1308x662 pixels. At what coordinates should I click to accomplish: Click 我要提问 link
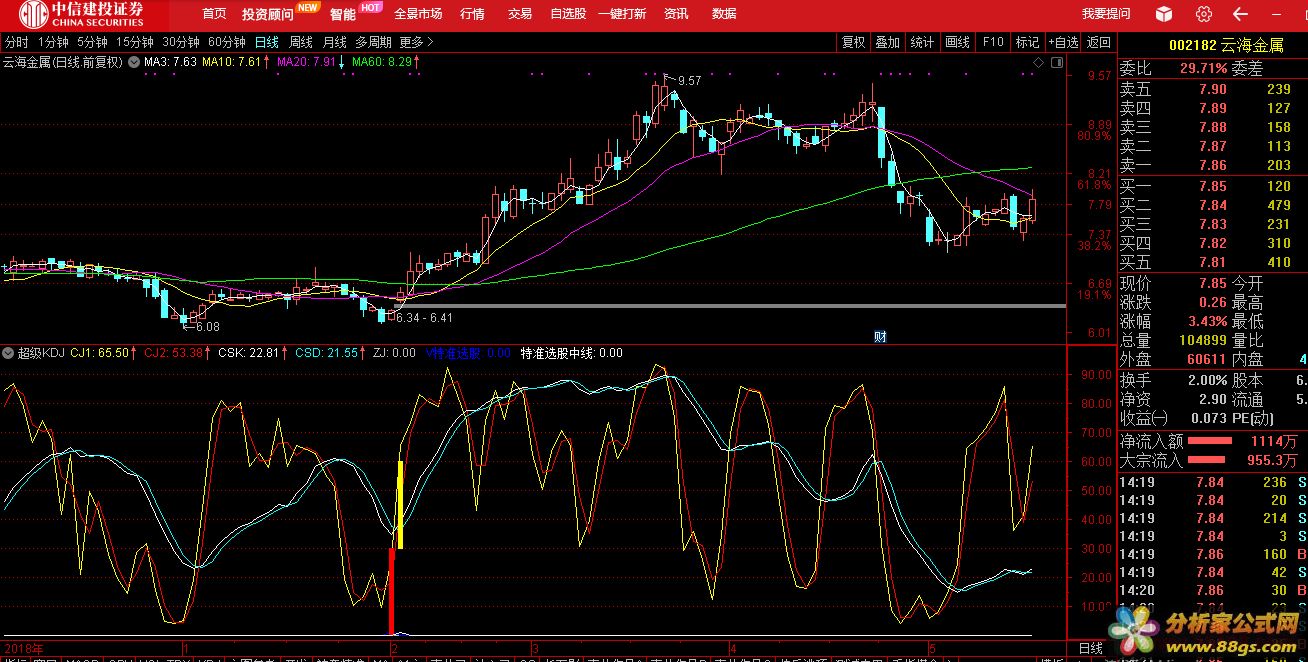click(x=1106, y=14)
